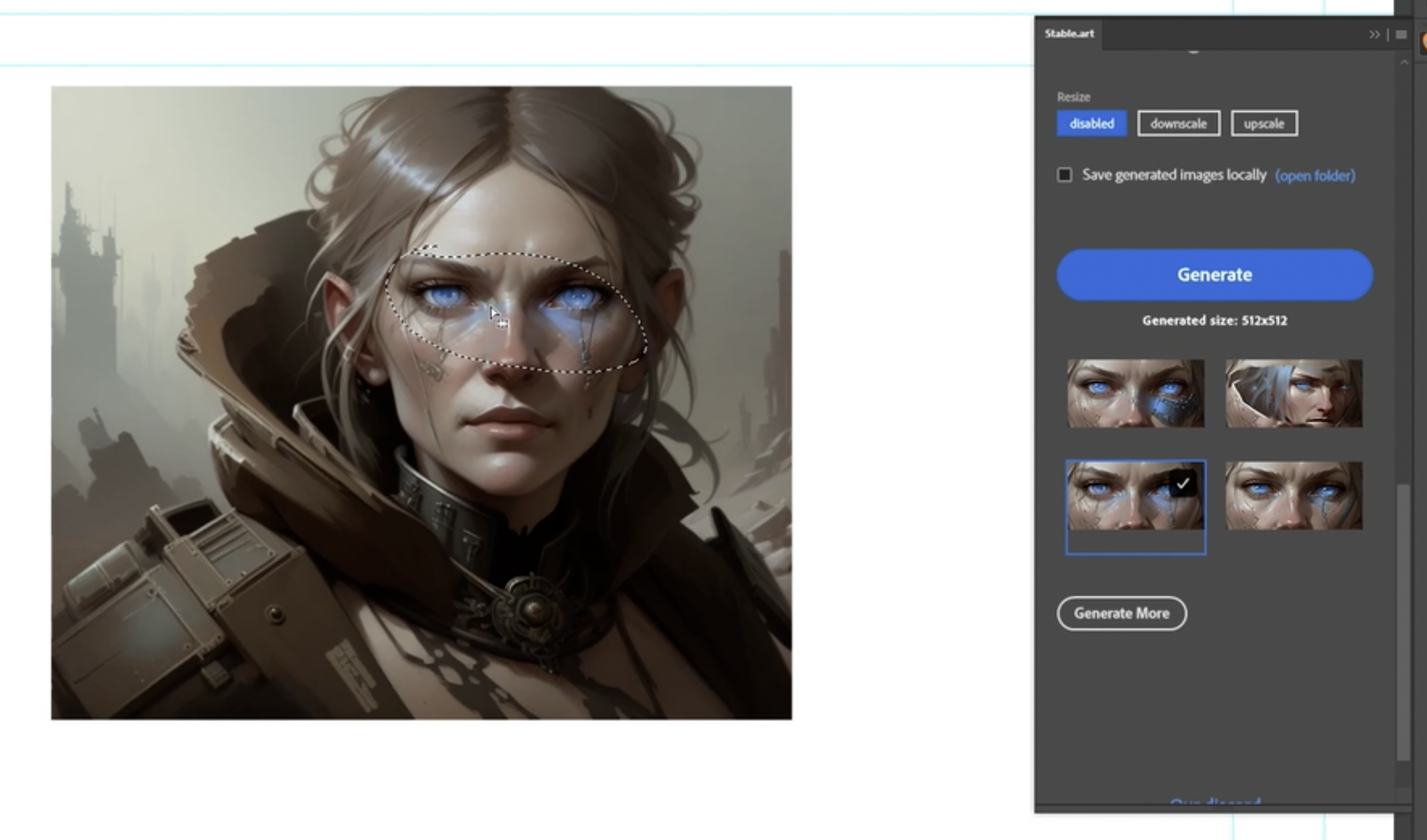1427x840 pixels.
Task: Open the Stable.art panel flyout menu
Action: coord(1401,34)
